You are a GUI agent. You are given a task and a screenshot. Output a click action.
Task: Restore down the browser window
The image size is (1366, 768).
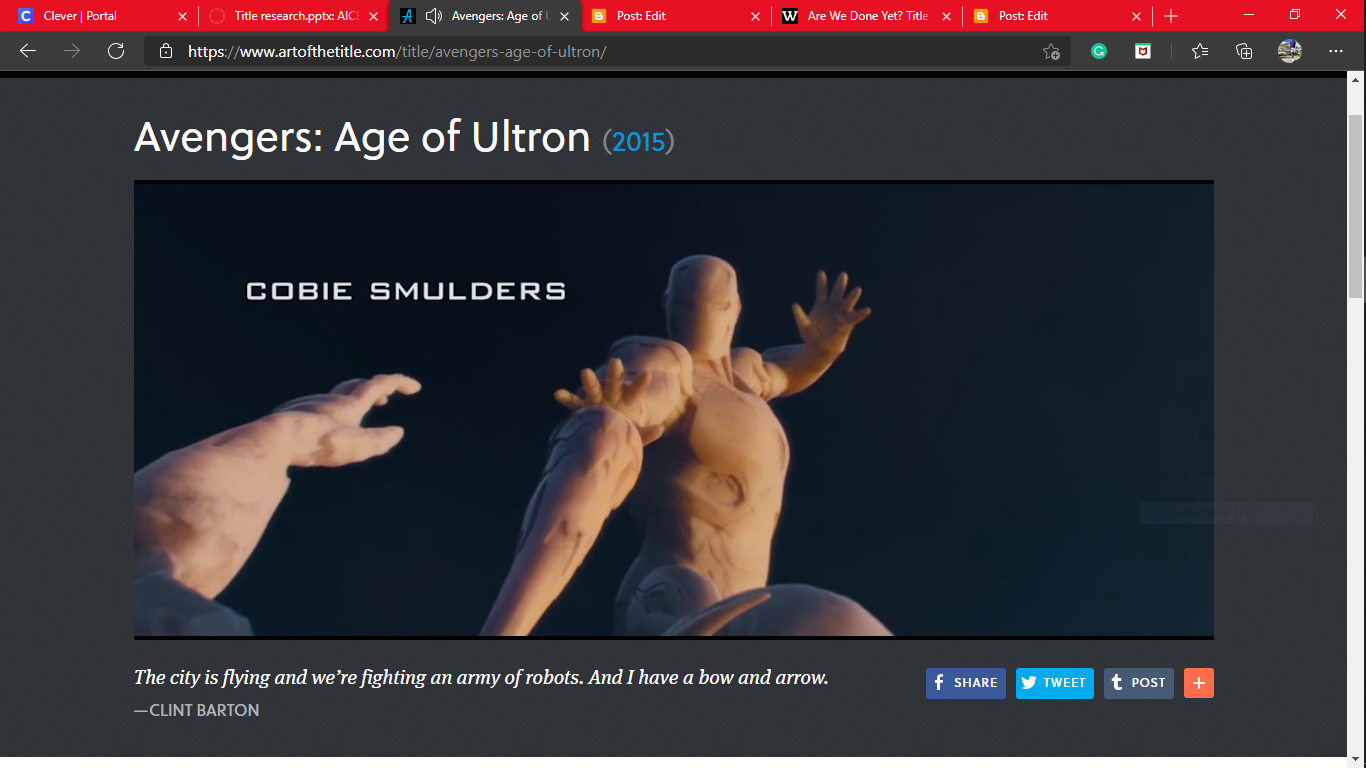click(x=1295, y=15)
